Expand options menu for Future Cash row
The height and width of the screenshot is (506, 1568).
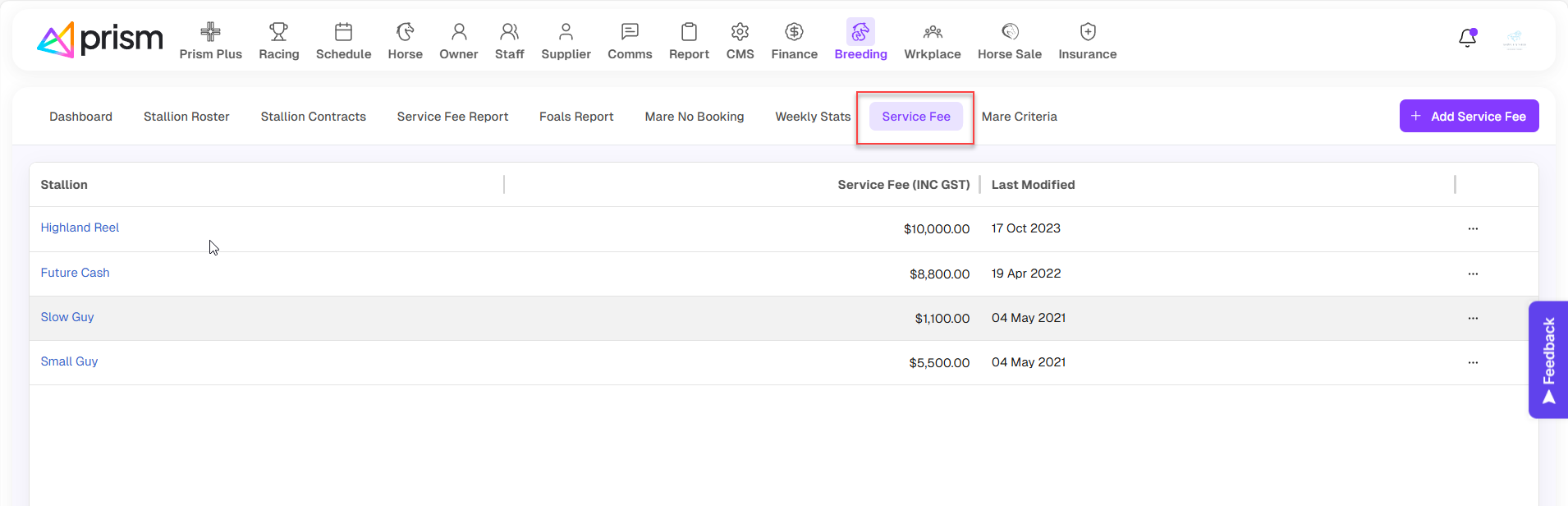click(1473, 274)
